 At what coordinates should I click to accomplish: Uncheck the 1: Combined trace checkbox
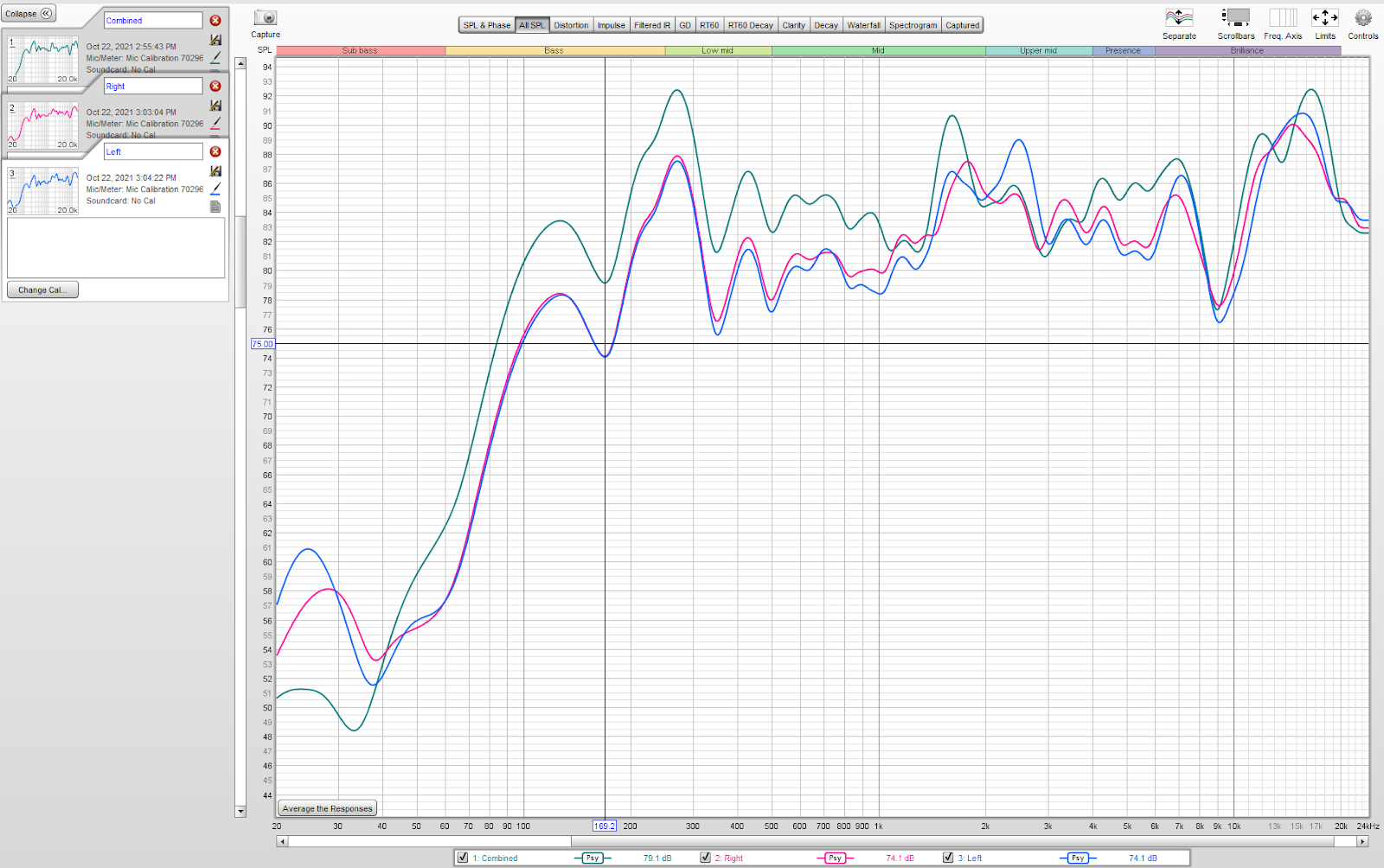(463, 858)
